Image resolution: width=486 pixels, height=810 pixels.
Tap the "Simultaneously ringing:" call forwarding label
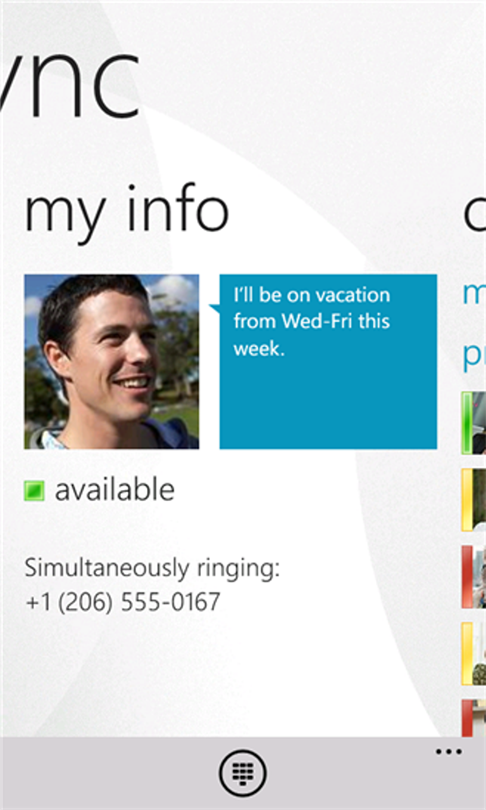tap(152, 568)
